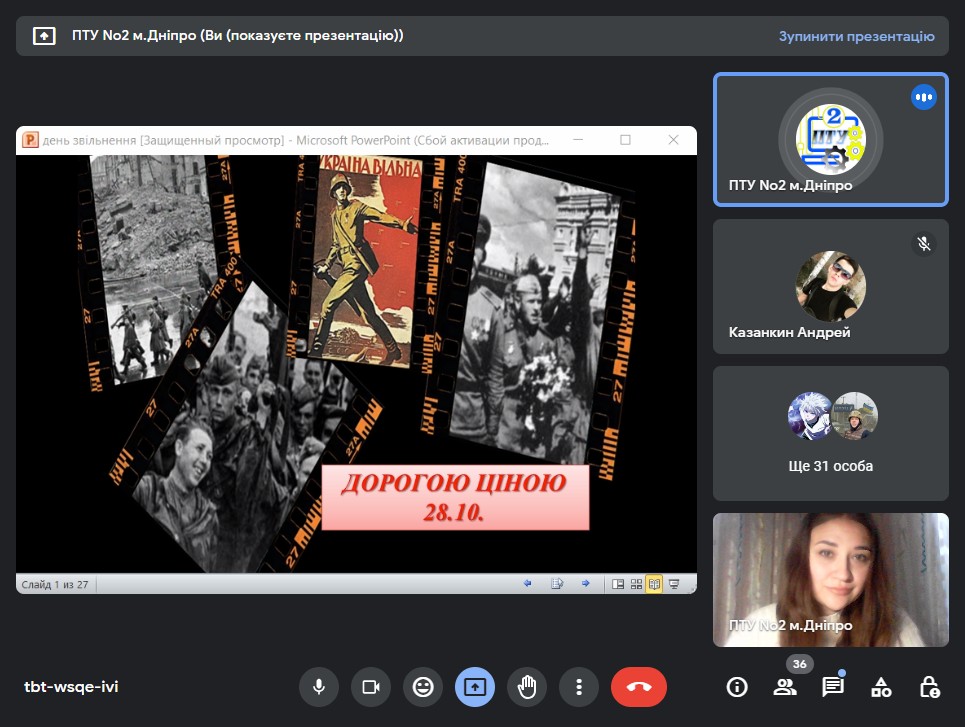
Task: Open host controls lock icon
Action: [x=929, y=687]
